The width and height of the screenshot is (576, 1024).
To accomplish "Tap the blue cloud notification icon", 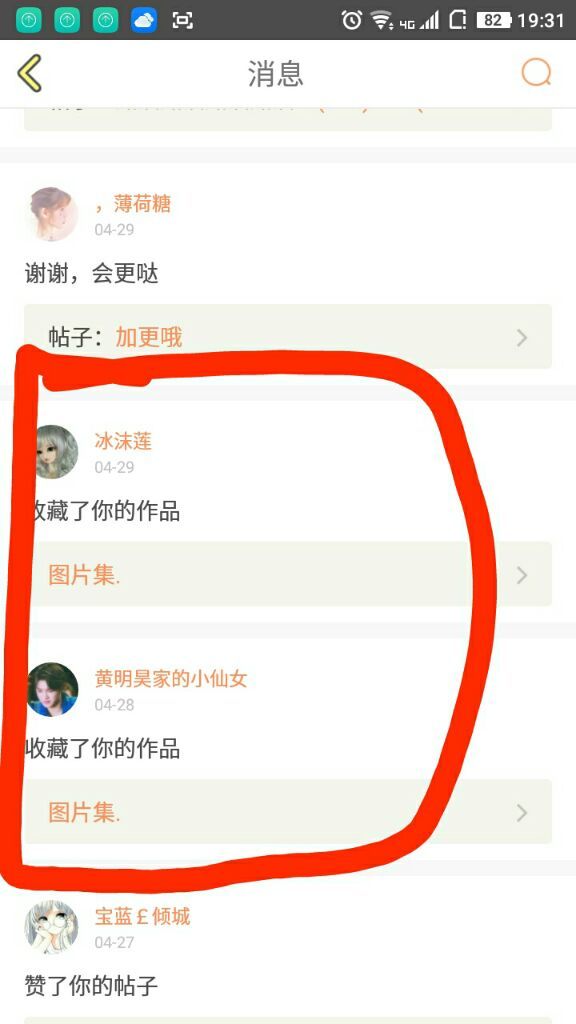I will click(144, 20).
